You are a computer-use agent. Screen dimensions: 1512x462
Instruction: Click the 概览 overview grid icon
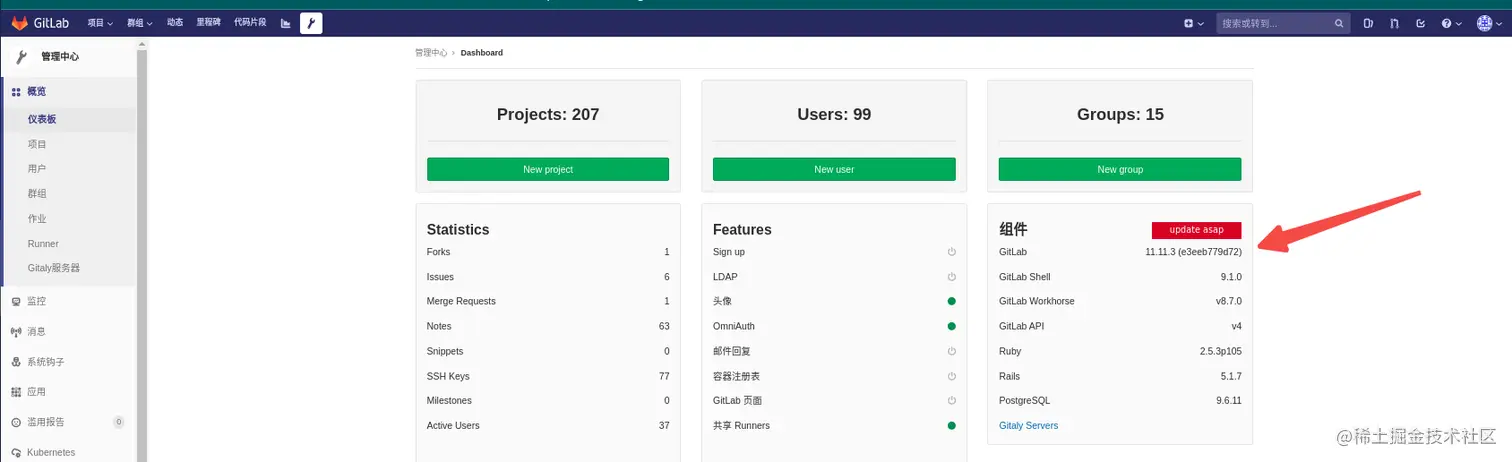pyautogui.click(x=16, y=92)
